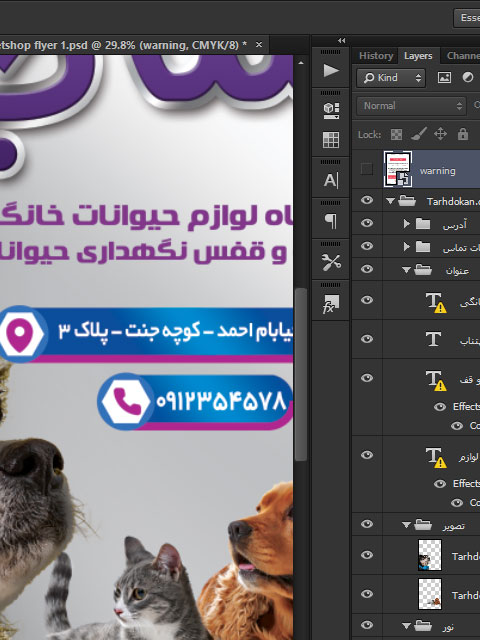Expand the آدرس folder
This screenshot has width=480, height=640.
coord(406,223)
